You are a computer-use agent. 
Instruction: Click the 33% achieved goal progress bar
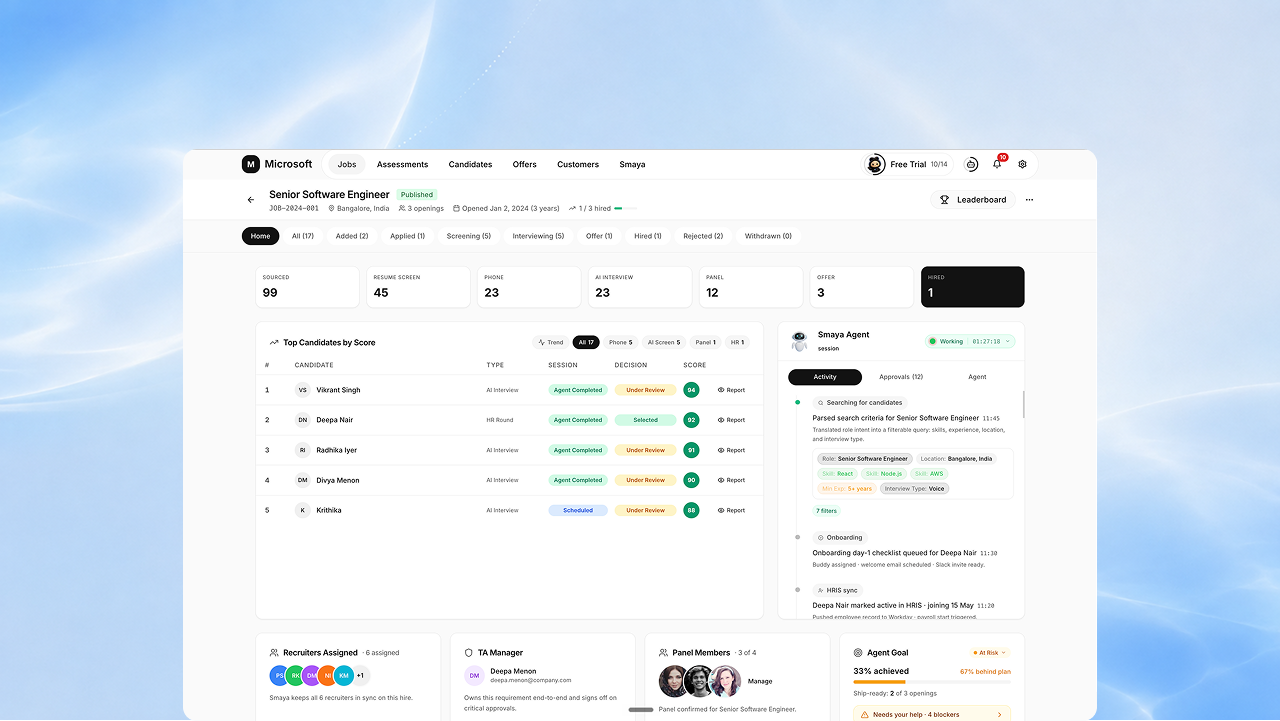click(x=932, y=682)
